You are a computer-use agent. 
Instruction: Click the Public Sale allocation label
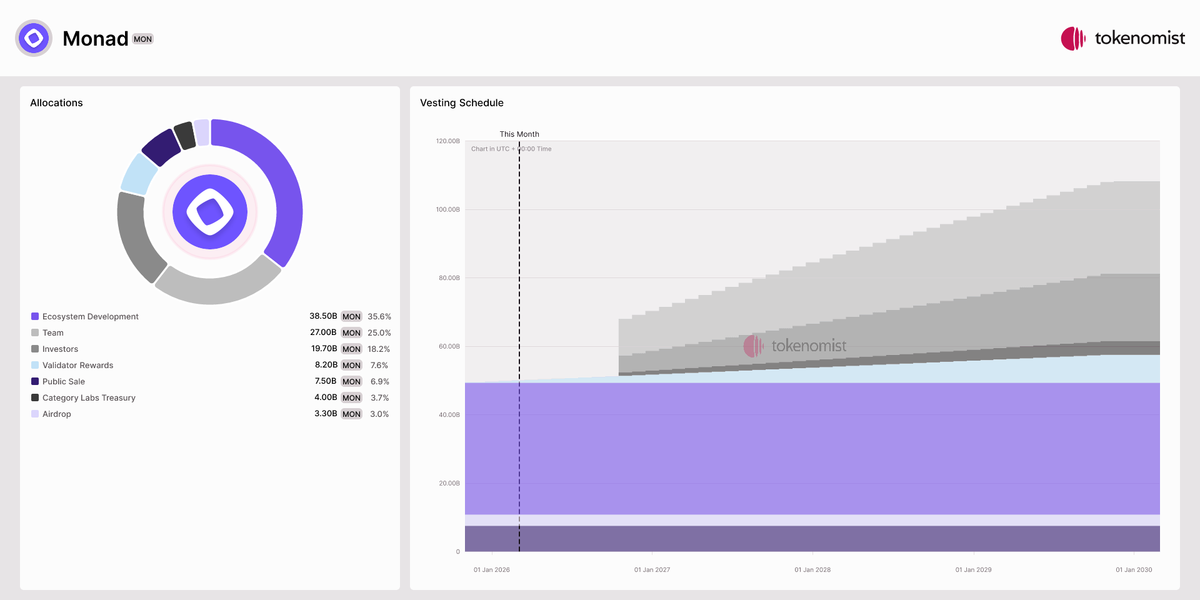[63, 381]
